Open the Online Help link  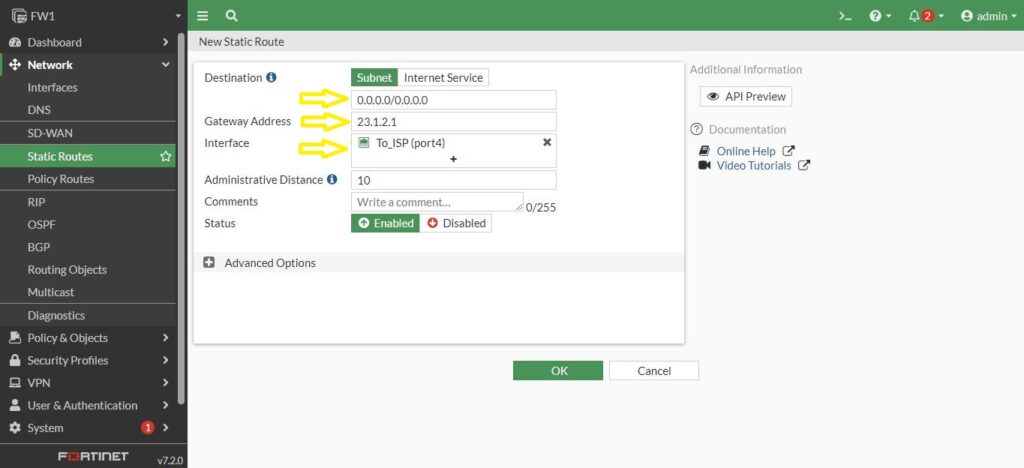click(x=745, y=151)
